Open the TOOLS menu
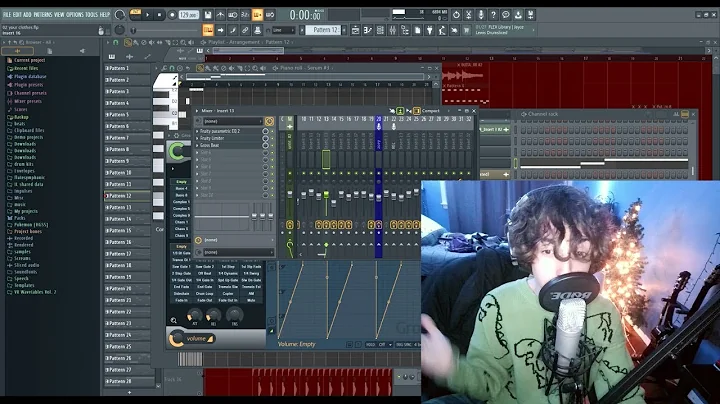Viewport: 720px width, 404px height. pos(92,15)
